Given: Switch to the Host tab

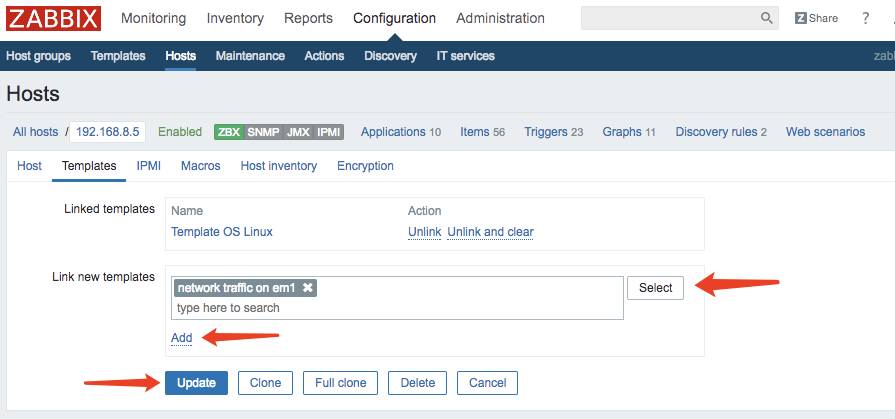Looking at the screenshot, I should [x=29, y=166].
